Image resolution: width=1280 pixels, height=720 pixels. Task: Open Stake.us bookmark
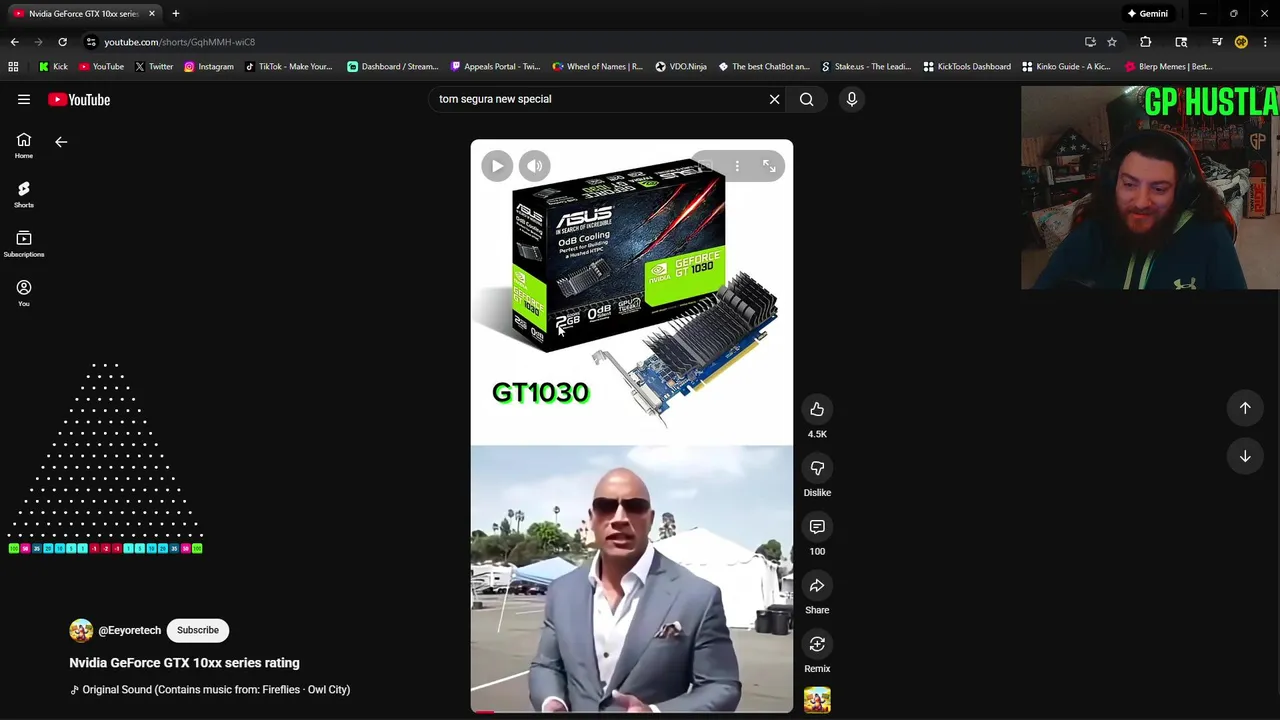click(x=866, y=67)
